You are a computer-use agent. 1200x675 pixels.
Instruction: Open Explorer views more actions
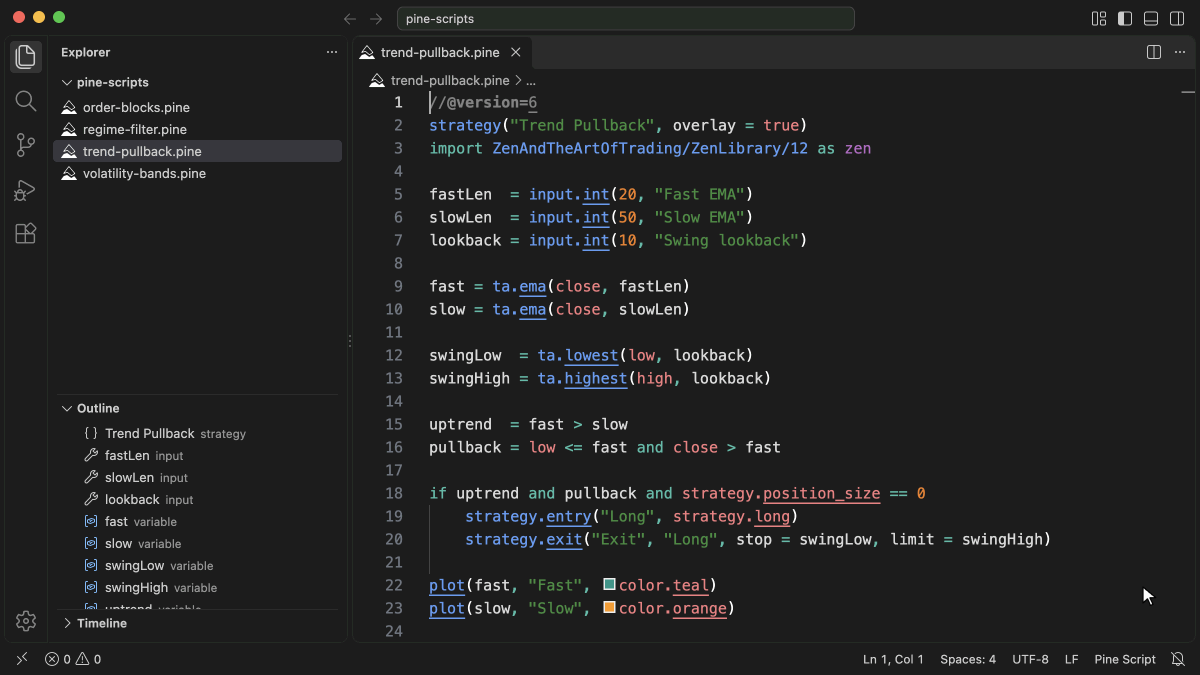(x=332, y=52)
